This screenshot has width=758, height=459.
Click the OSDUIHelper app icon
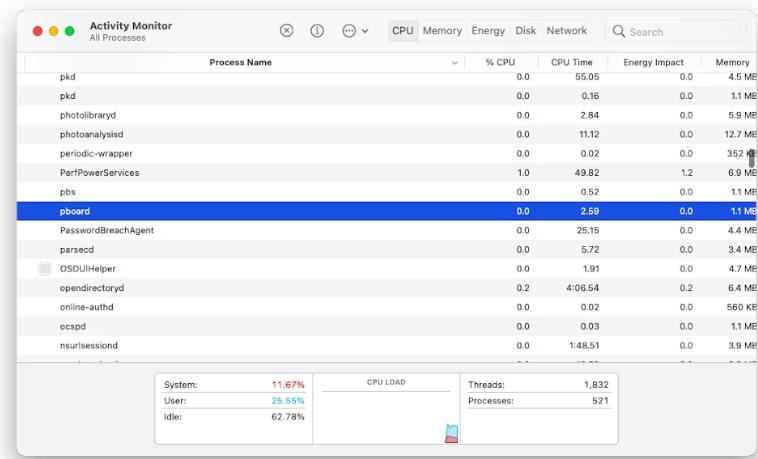point(44,268)
